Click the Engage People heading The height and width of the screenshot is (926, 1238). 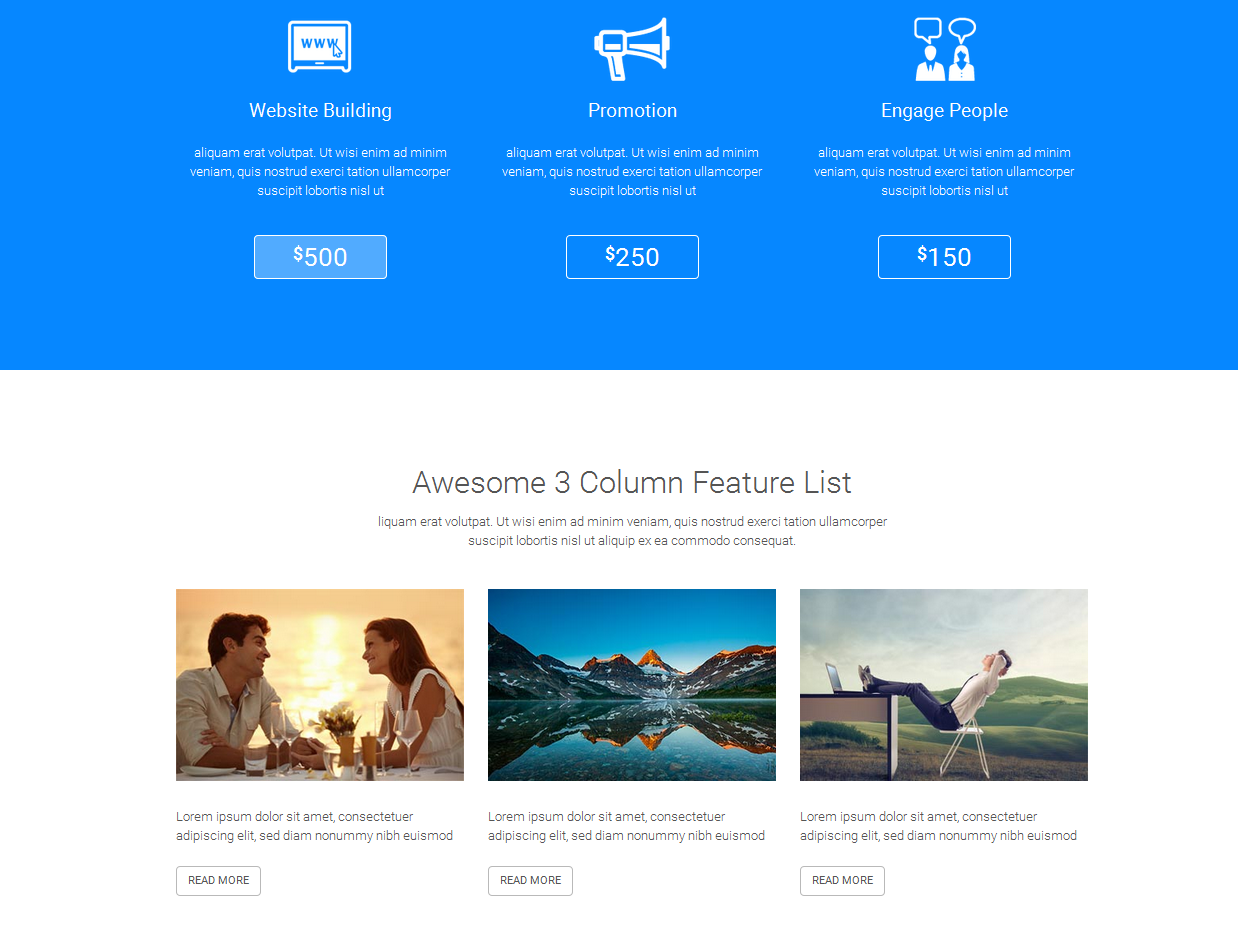pos(944,111)
